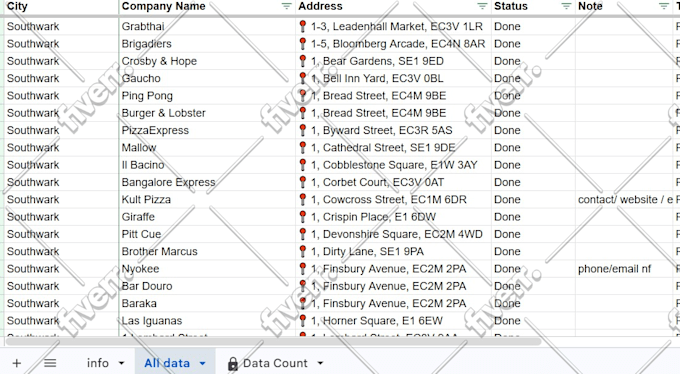
Task: Select the Las Iguanas company cell
Action: [207, 321]
